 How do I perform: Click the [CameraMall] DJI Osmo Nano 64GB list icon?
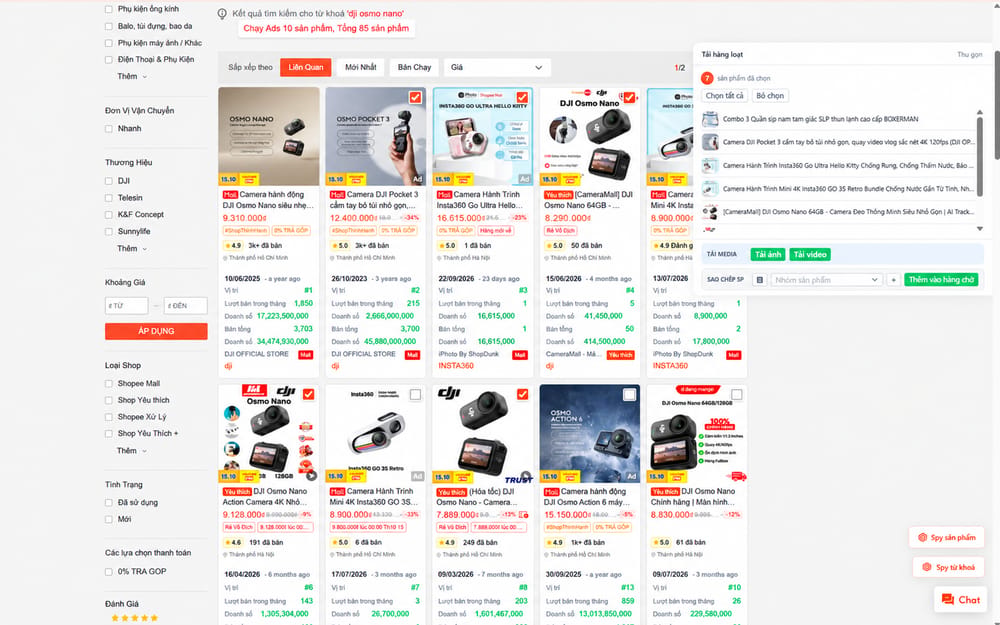click(710, 212)
